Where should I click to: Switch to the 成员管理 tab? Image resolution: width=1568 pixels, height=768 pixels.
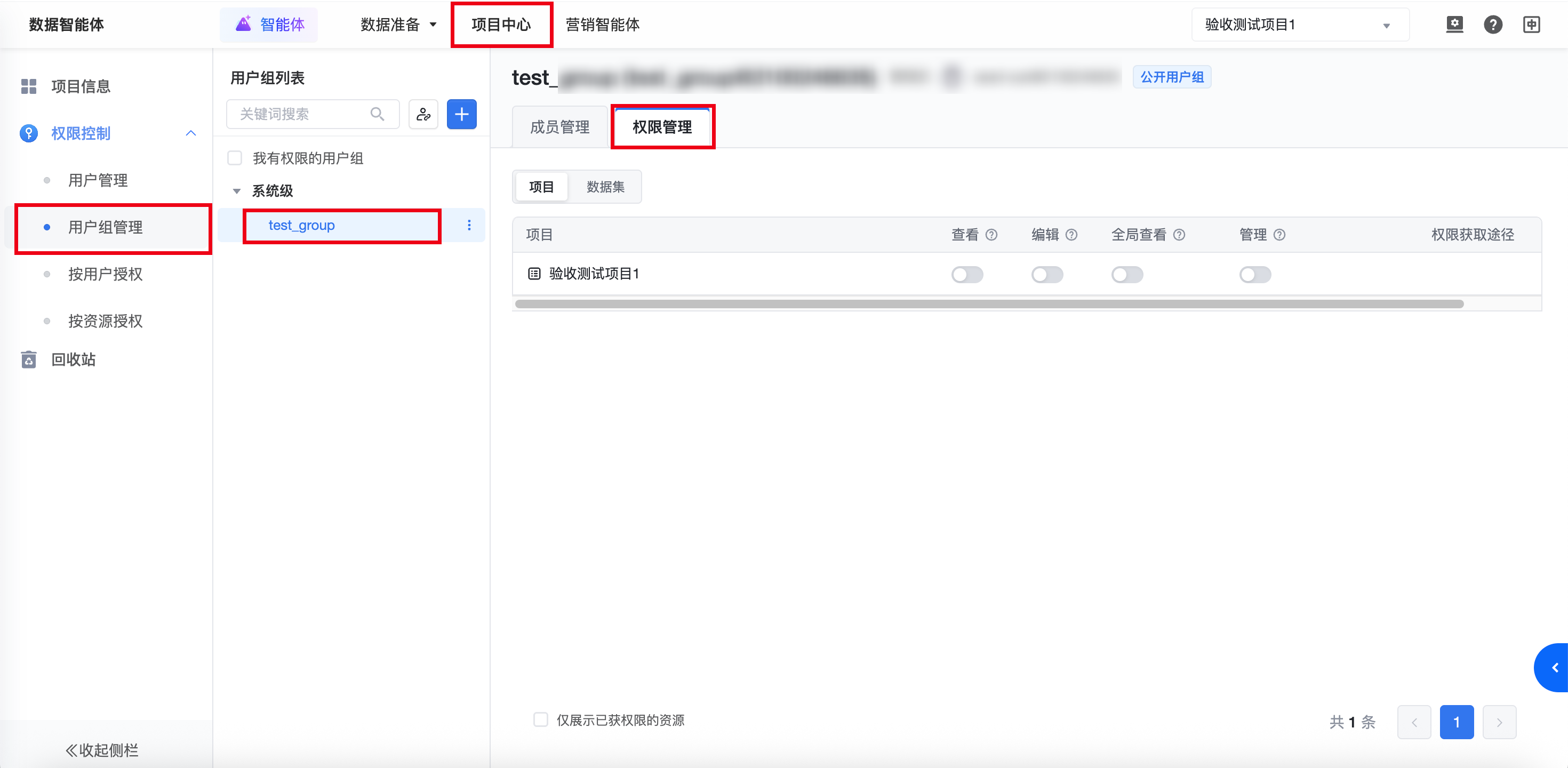pos(559,127)
